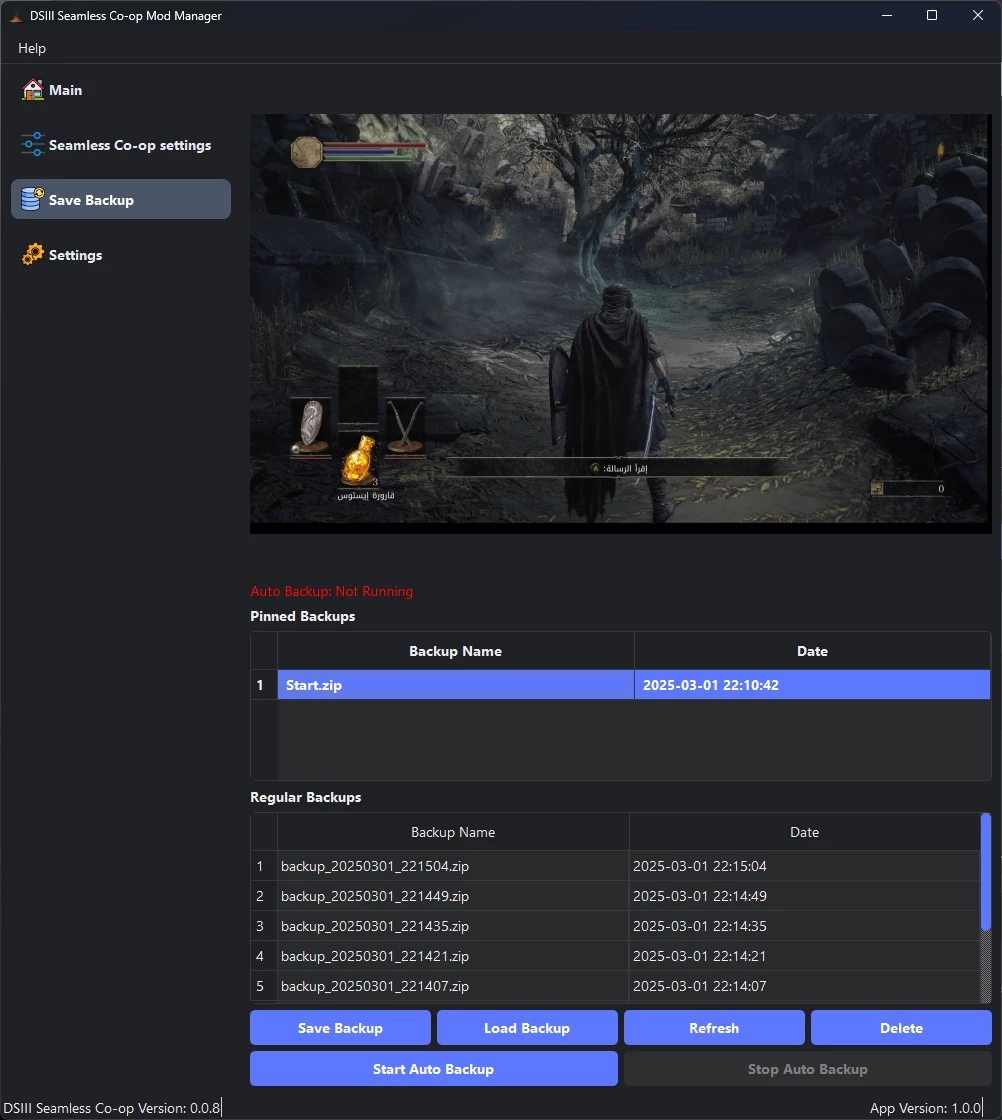The image size is (1002, 1120).
Task: Click date cell 2025-03-01 22:14:21
Action: [x=804, y=956]
